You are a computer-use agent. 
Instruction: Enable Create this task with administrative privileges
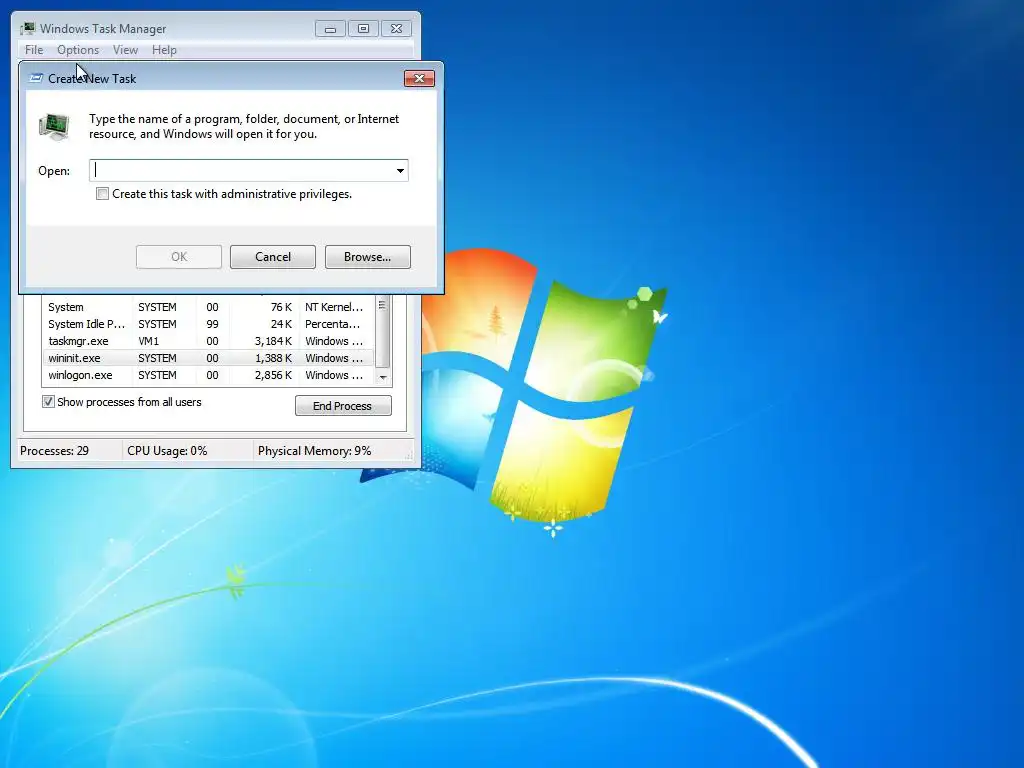click(x=103, y=194)
